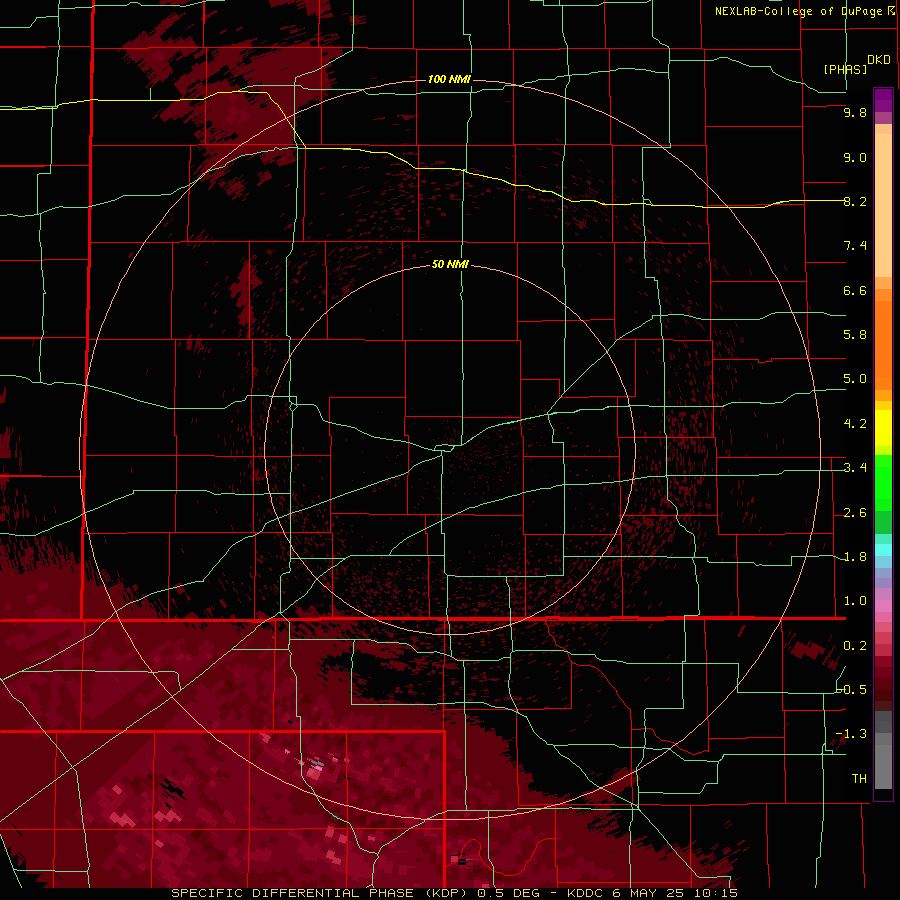Click the "0.2" value on the scale
The width and height of the screenshot is (900, 900).
point(855,646)
